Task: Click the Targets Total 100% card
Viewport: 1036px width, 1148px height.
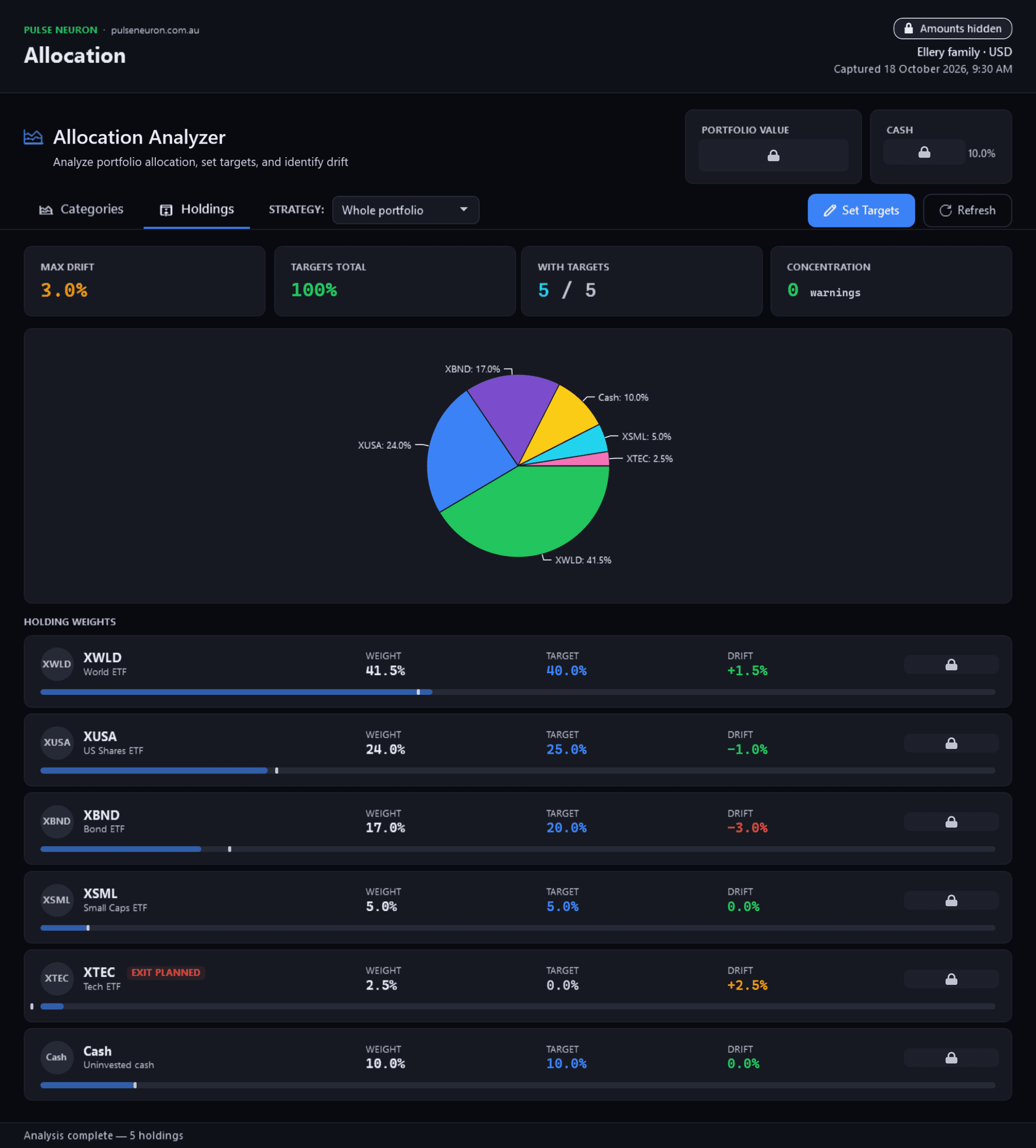Action: tap(395, 281)
